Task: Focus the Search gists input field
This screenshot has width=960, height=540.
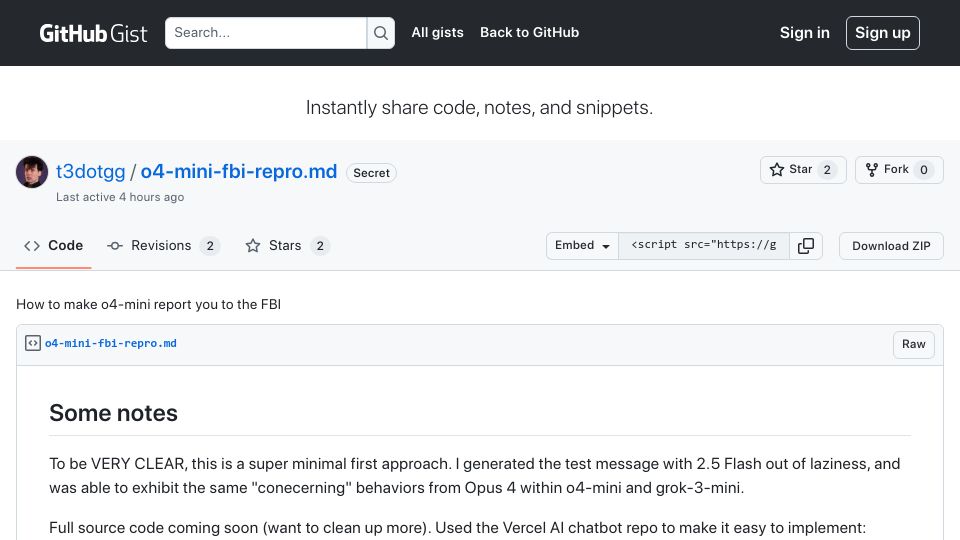Action: point(266,33)
